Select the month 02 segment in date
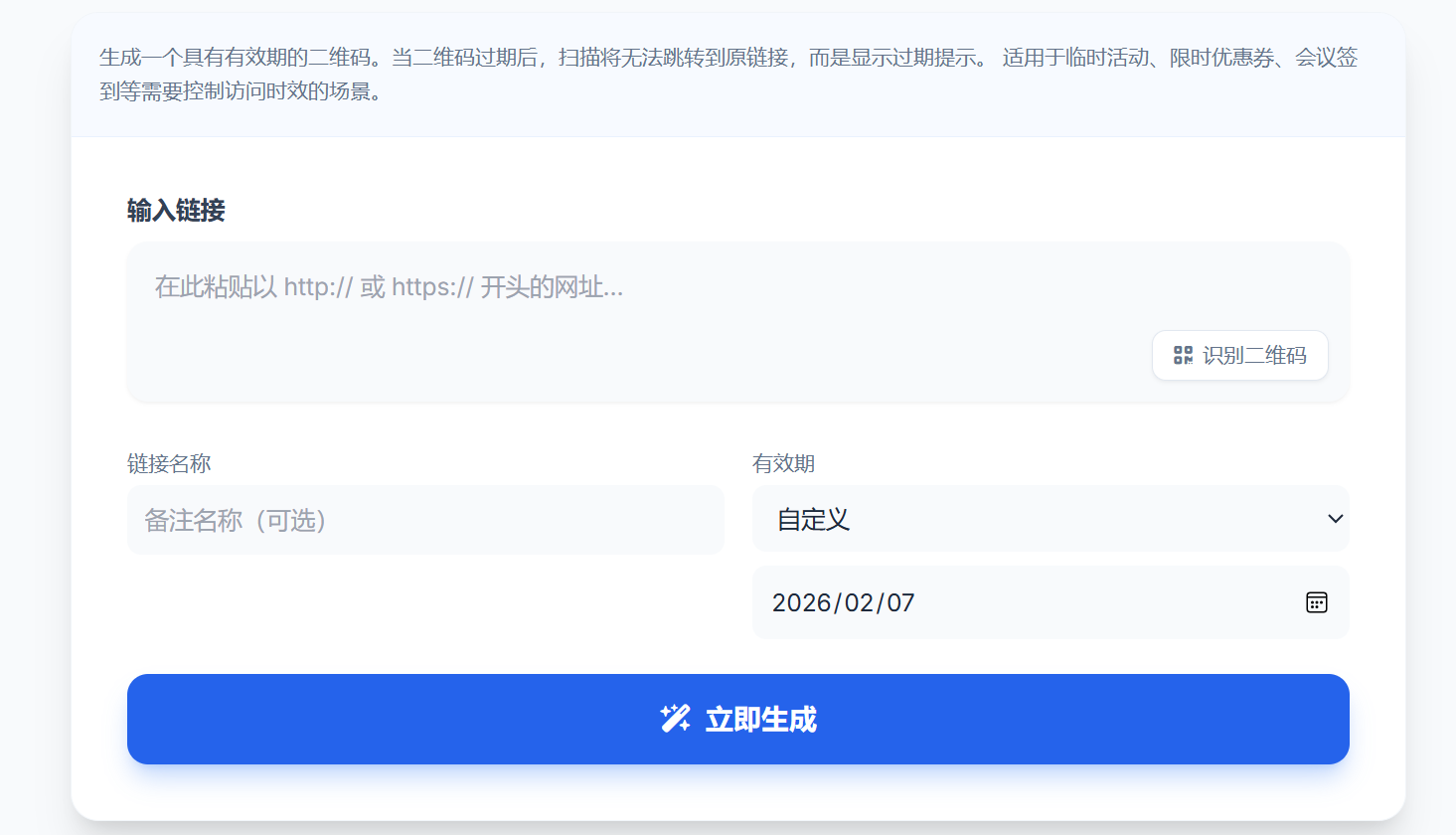The image size is (1456, 835). coord(859,603)
